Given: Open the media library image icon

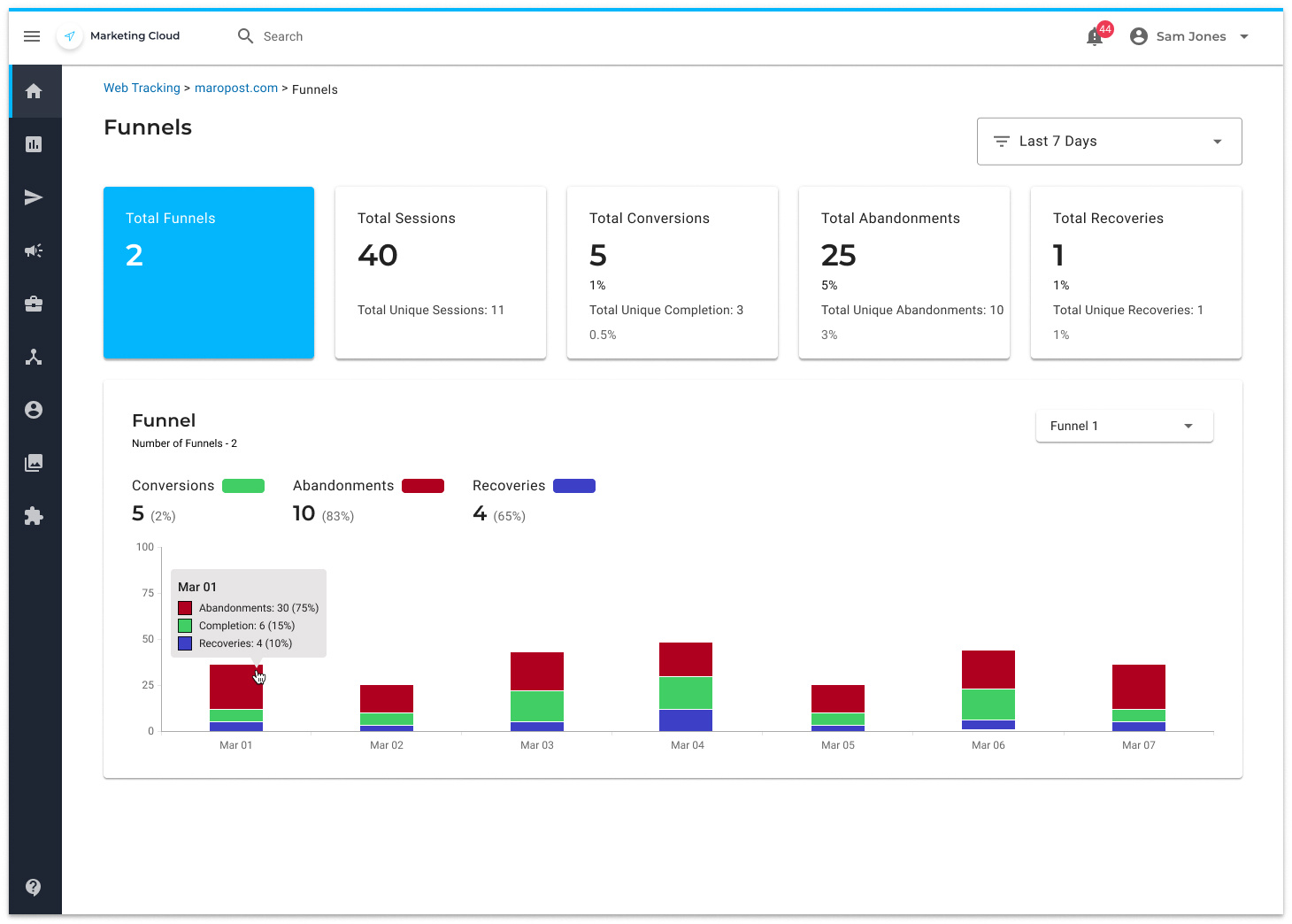Looking at the screenshot, I should [34, 462].
